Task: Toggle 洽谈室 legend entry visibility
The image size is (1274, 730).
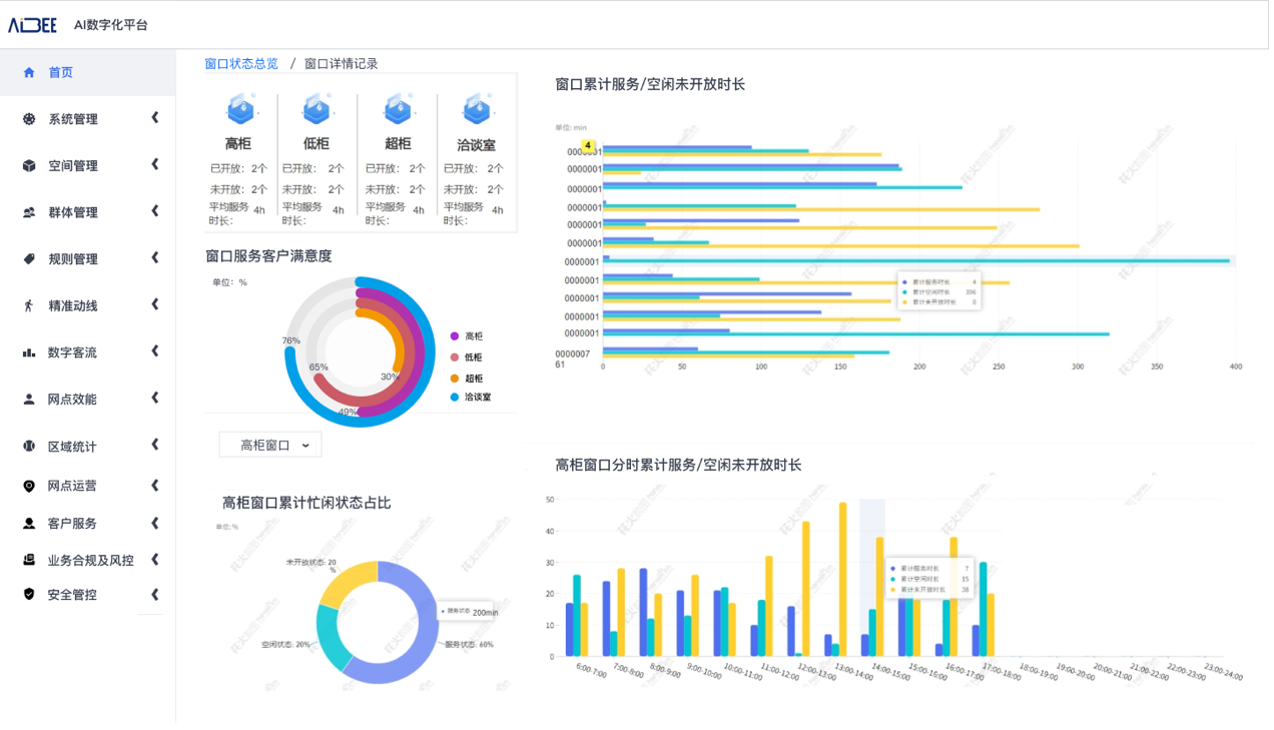Action: 470,397
